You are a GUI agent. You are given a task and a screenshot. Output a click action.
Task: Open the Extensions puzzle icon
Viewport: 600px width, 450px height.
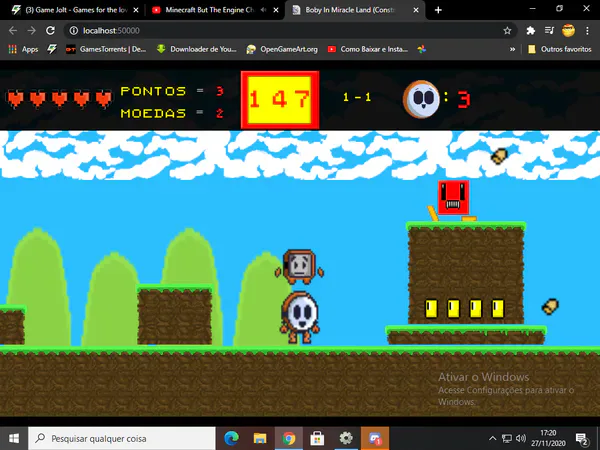pos(530,31)
